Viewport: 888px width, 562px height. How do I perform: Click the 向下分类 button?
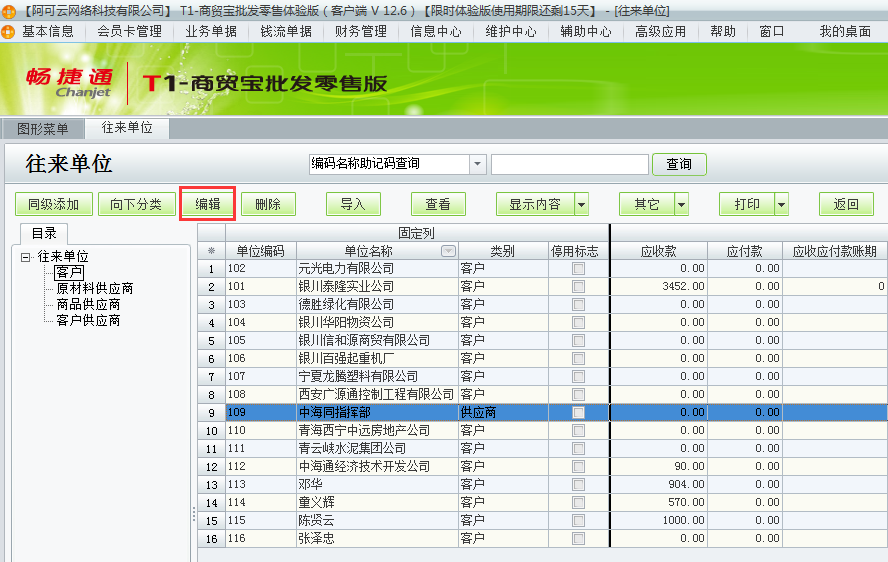click(x=136, y=205)
